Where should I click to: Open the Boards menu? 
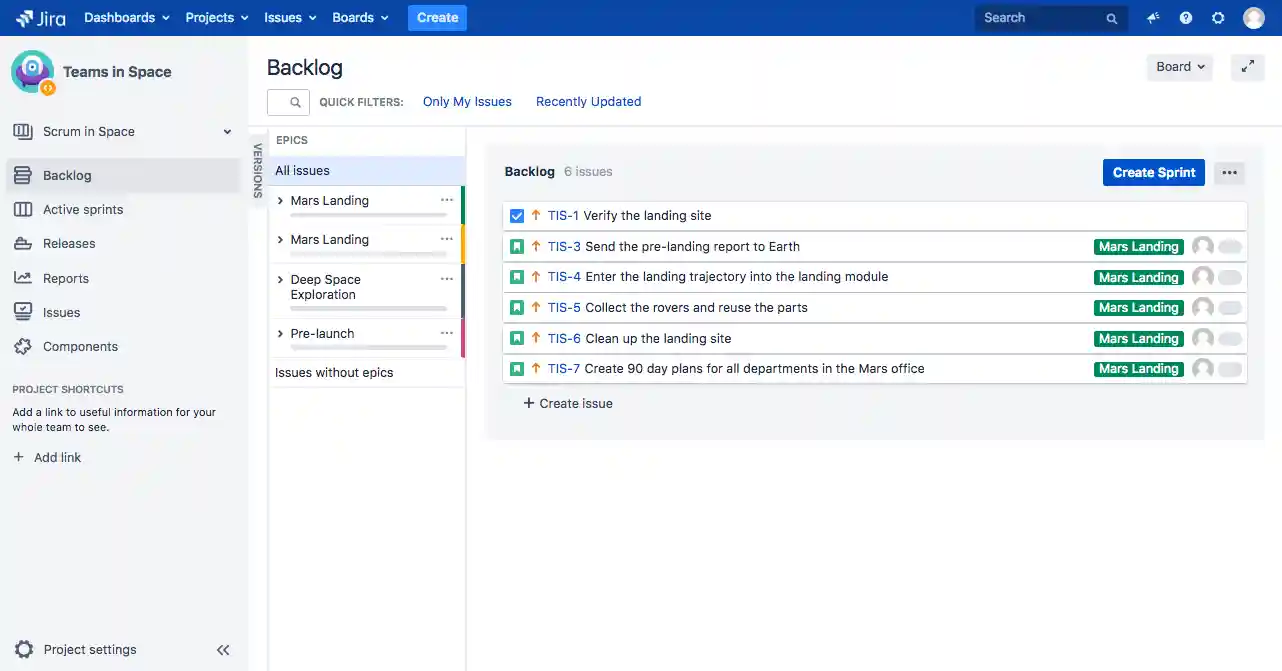pos(353,17)
